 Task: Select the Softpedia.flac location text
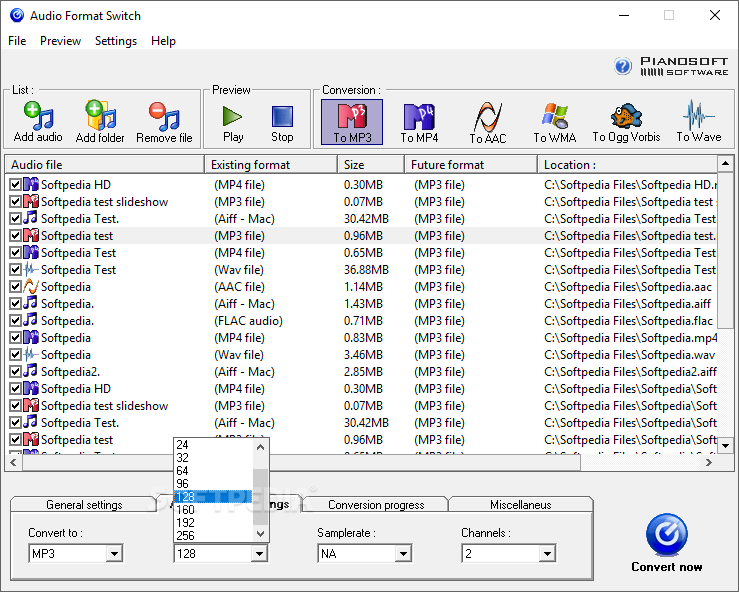tap(628, 321)
